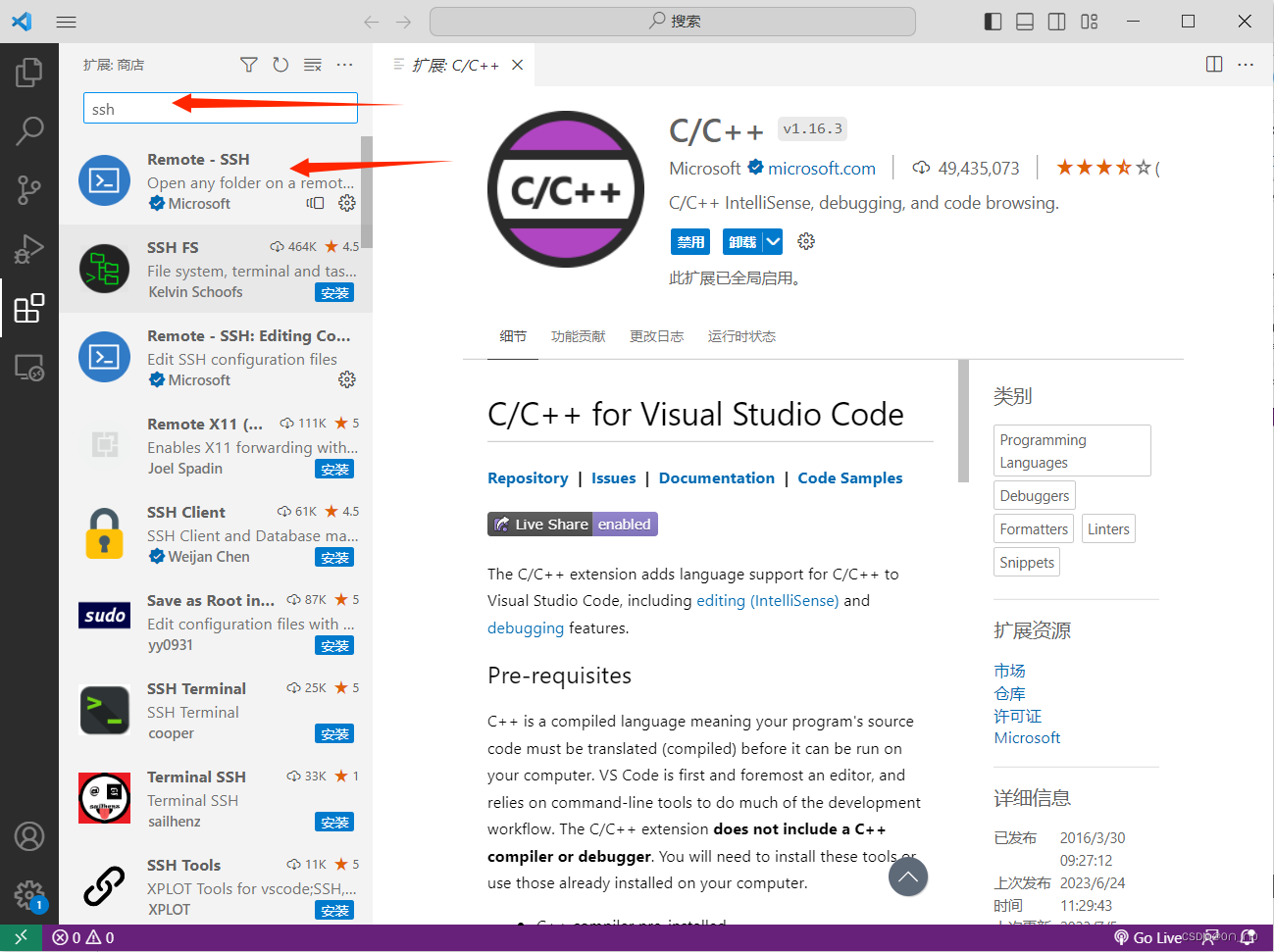Open the Accounts icon in activity bar

29,836
